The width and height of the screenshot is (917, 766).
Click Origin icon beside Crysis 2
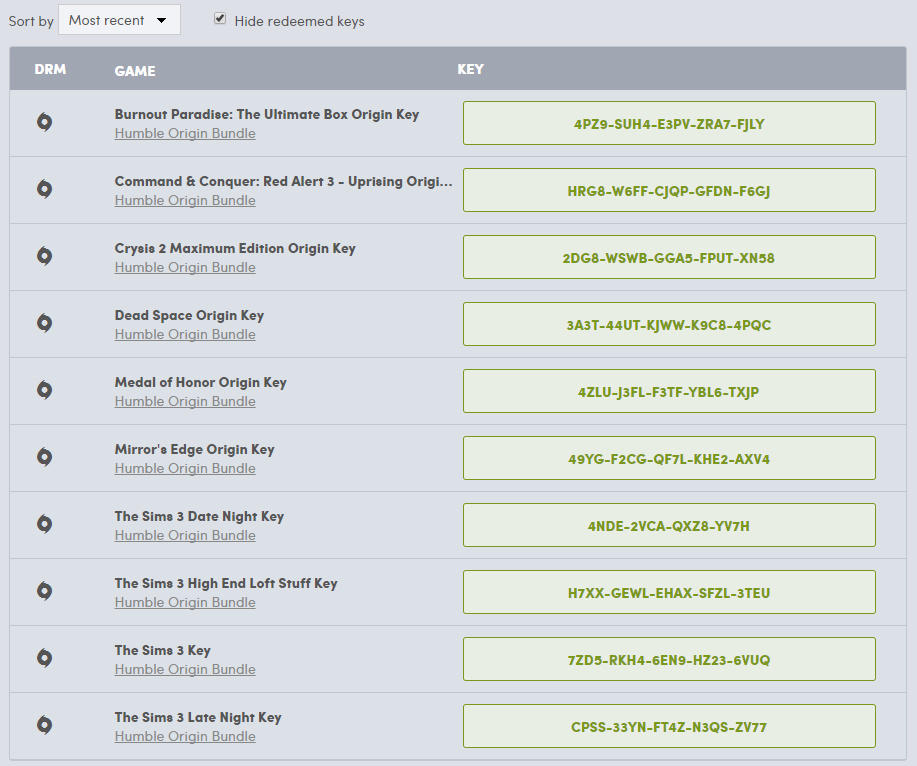click(44, 256)
